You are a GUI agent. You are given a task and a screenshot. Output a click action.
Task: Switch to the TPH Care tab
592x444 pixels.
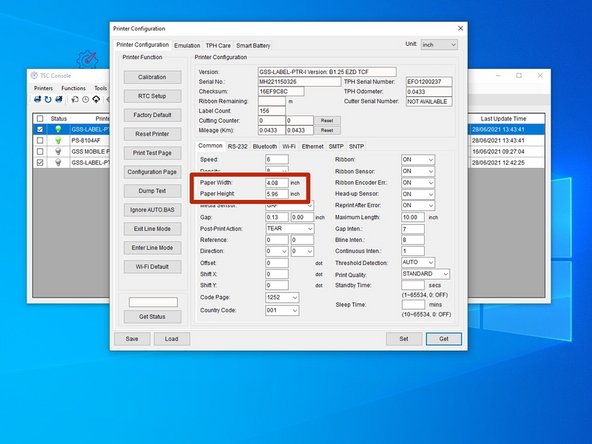(x=218, y=45)
